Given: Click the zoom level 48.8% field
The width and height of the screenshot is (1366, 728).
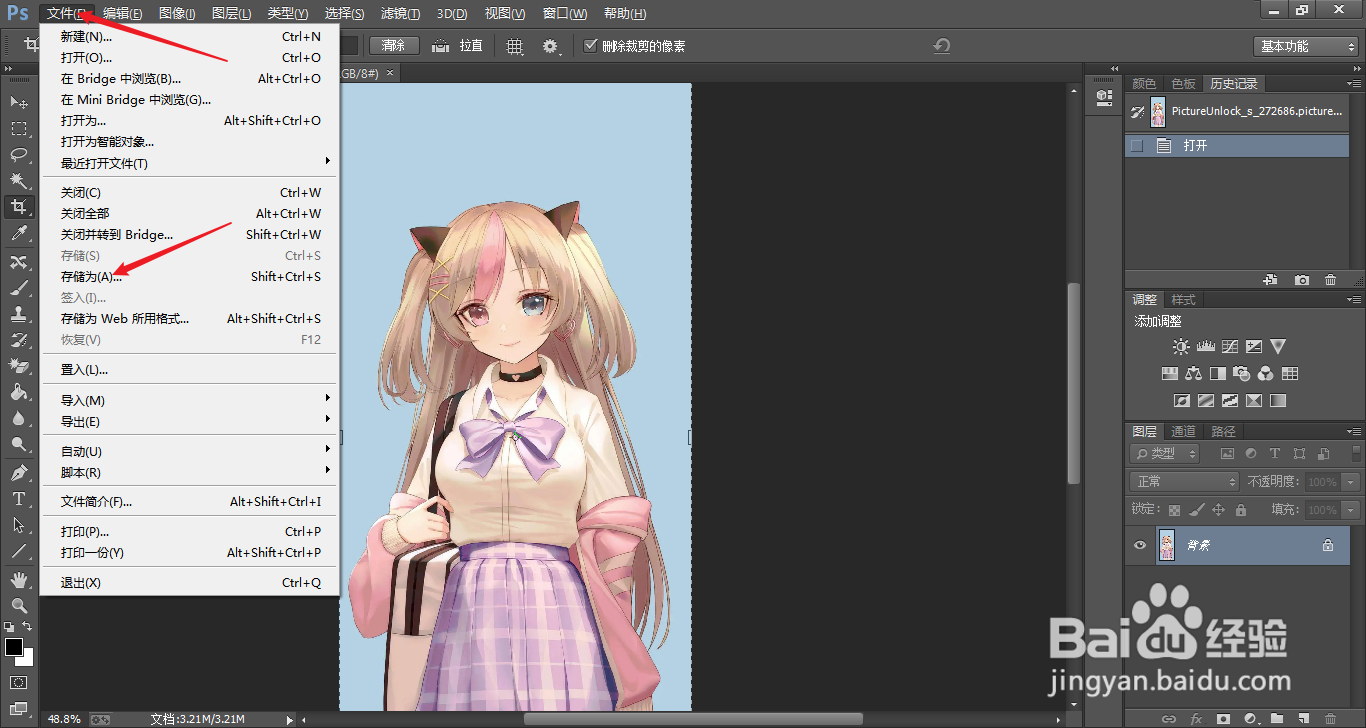Looking at the screenshot, I should click(65, 718).
